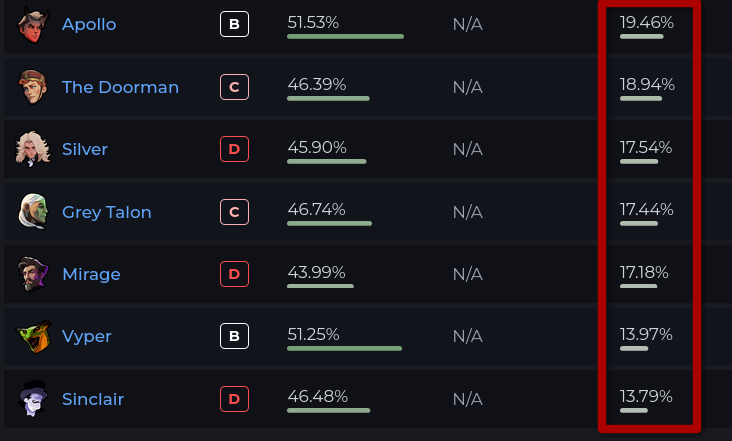Click Sinclair's 13.79% pick rate value

(x=646, y=397)
